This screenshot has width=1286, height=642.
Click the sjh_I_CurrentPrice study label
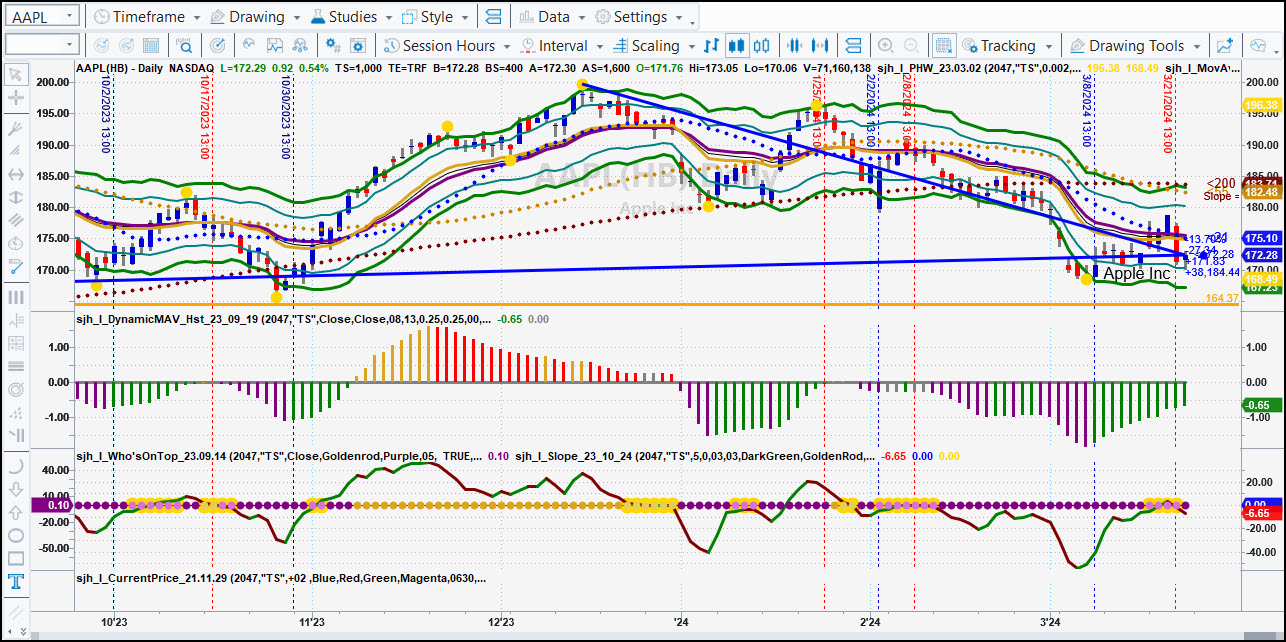point(282,578)
